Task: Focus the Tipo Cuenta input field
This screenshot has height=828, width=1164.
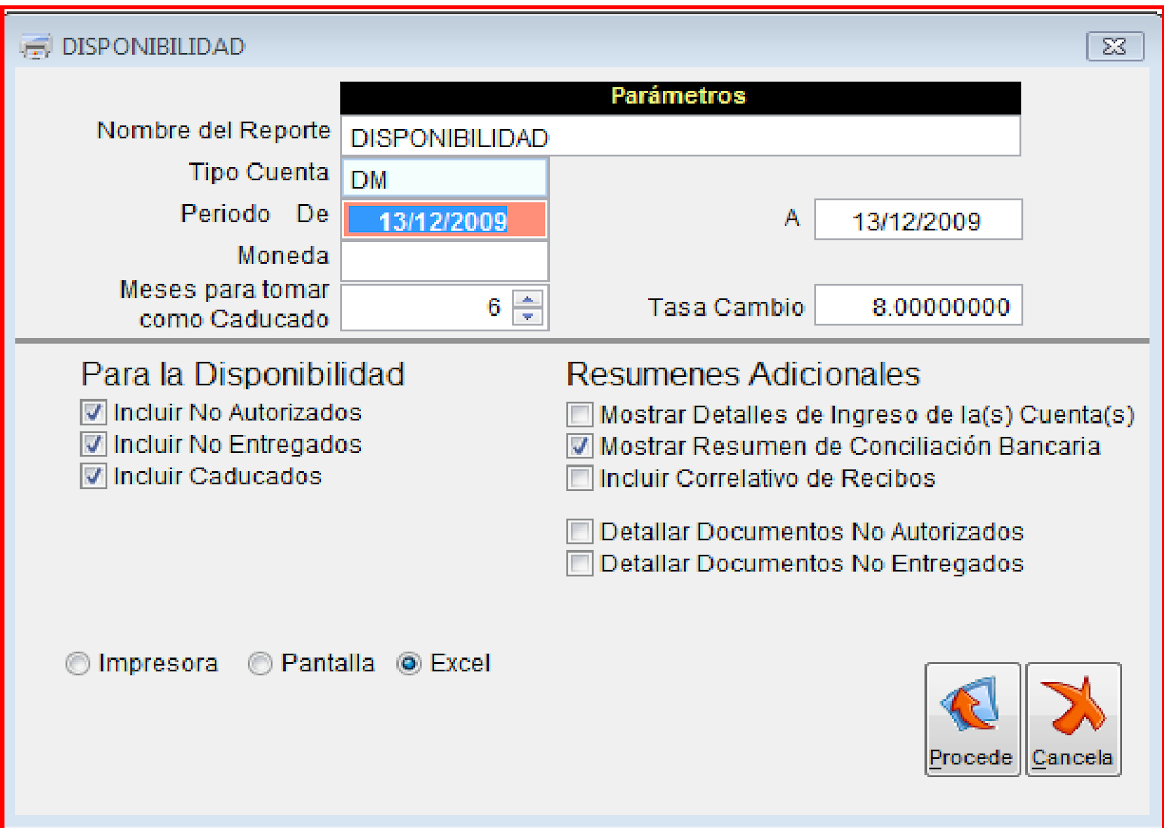Action: pos(445,180)
